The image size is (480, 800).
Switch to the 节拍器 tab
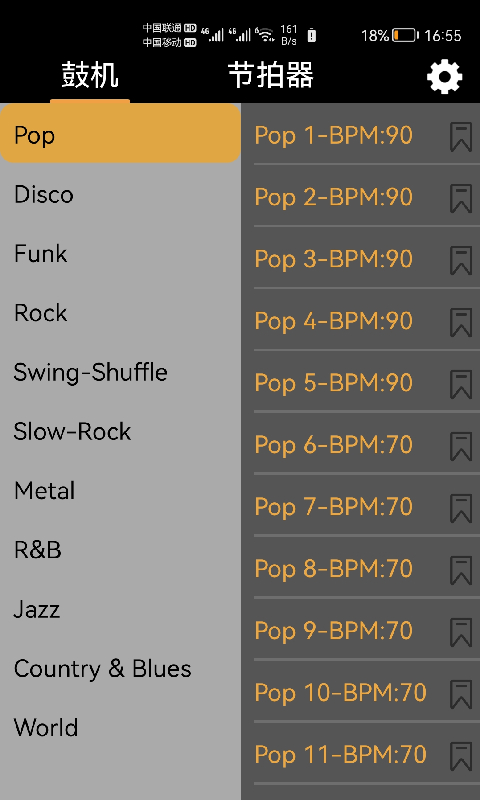point(270,76)
